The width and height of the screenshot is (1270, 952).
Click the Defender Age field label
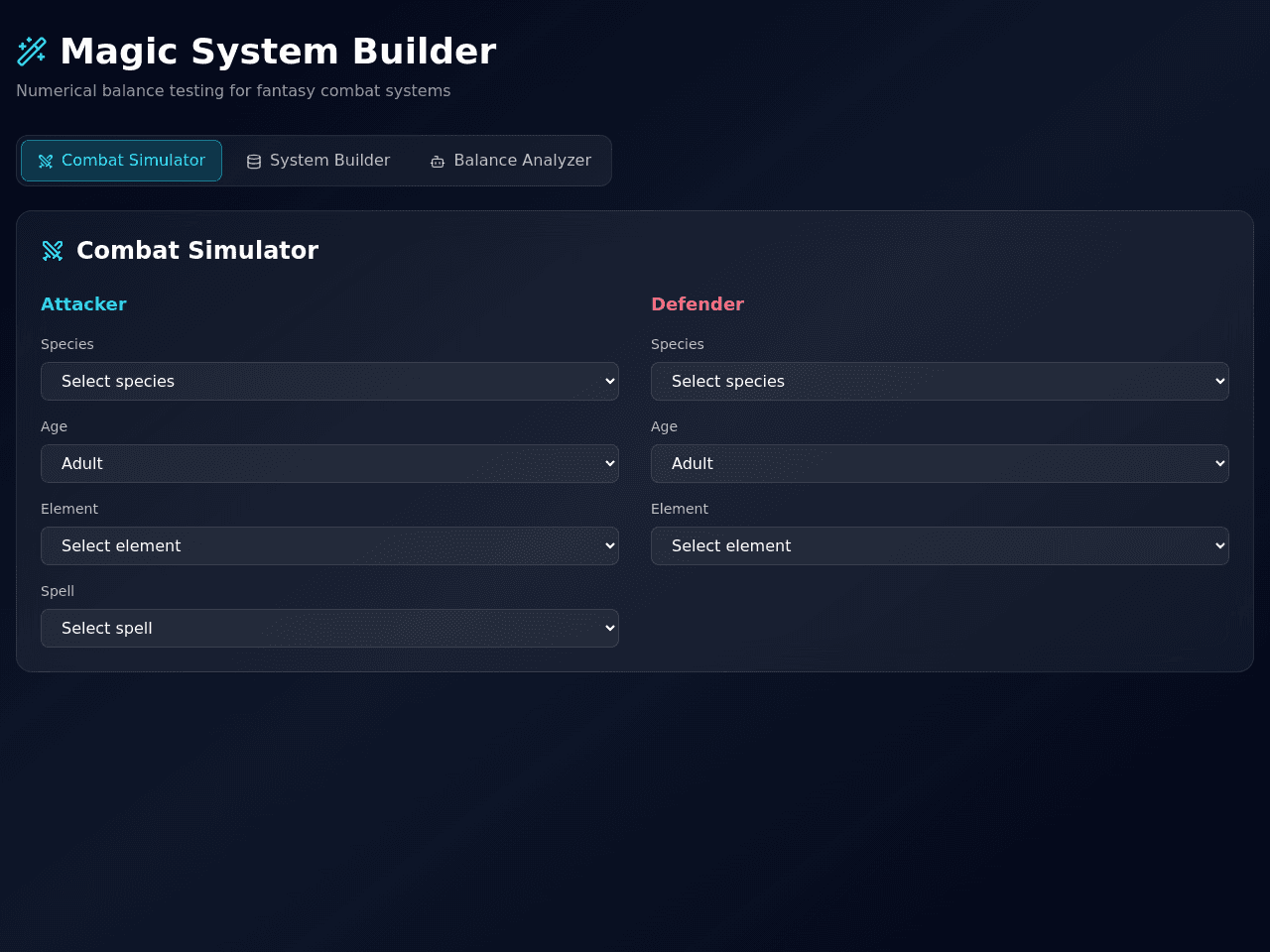(664, 426)
